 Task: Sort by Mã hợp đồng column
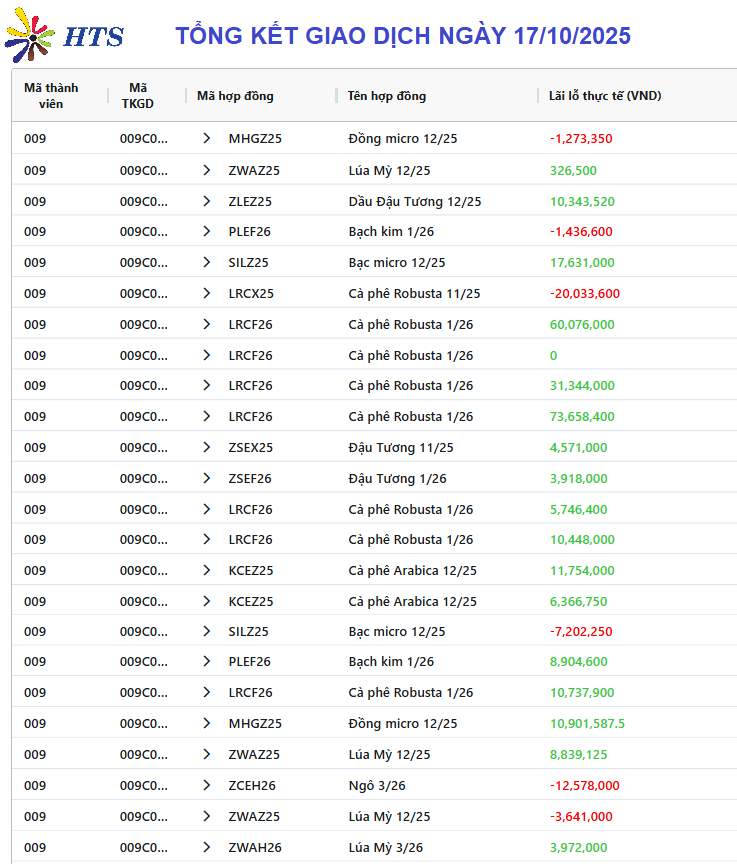(235, 96)
